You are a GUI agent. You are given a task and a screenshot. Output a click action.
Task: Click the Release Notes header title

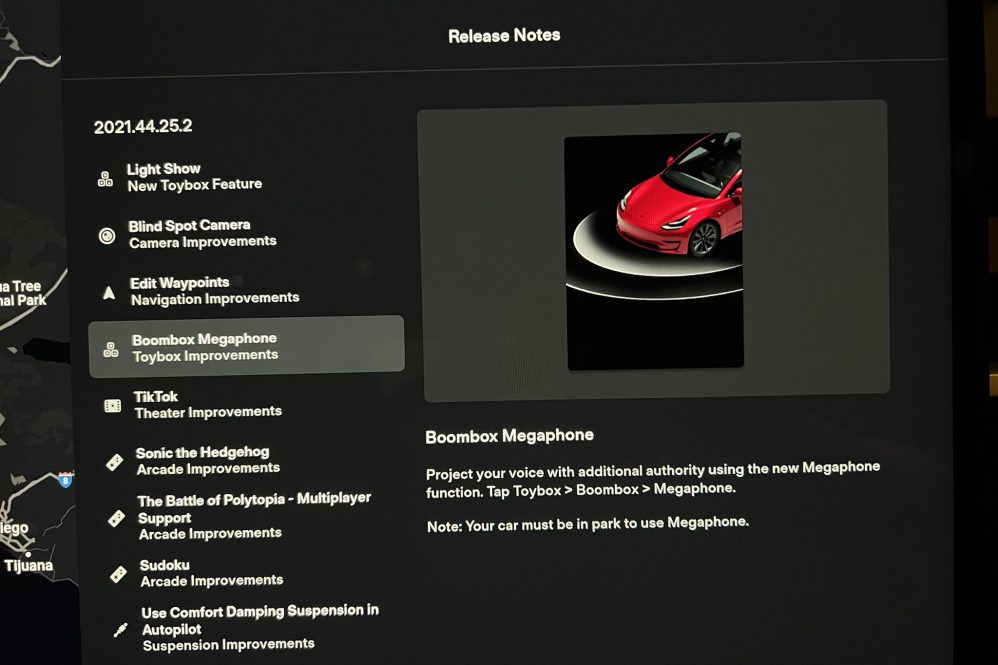[504, 36]
